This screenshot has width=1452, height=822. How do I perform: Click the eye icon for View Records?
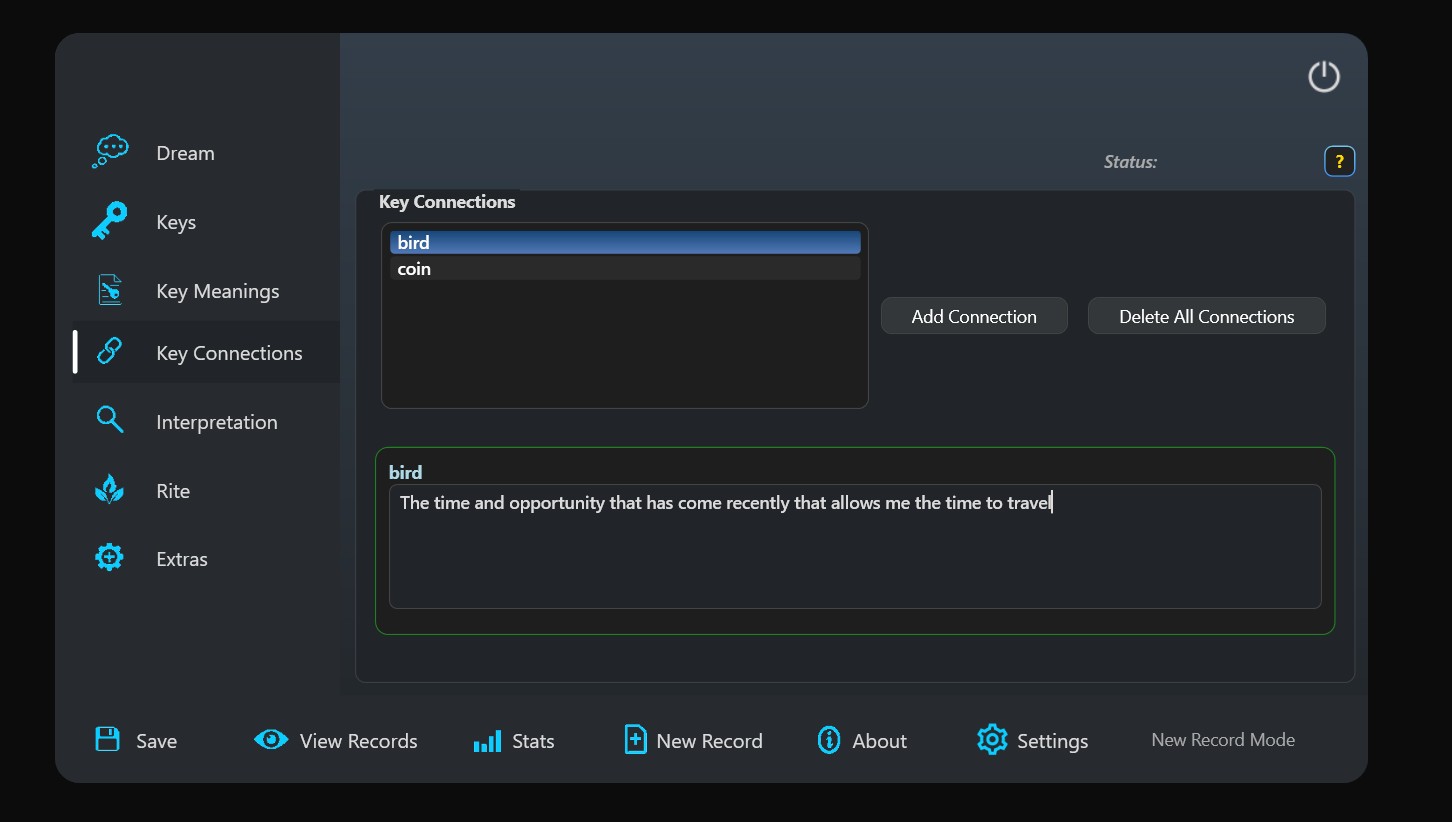click(x=271, y=739)
